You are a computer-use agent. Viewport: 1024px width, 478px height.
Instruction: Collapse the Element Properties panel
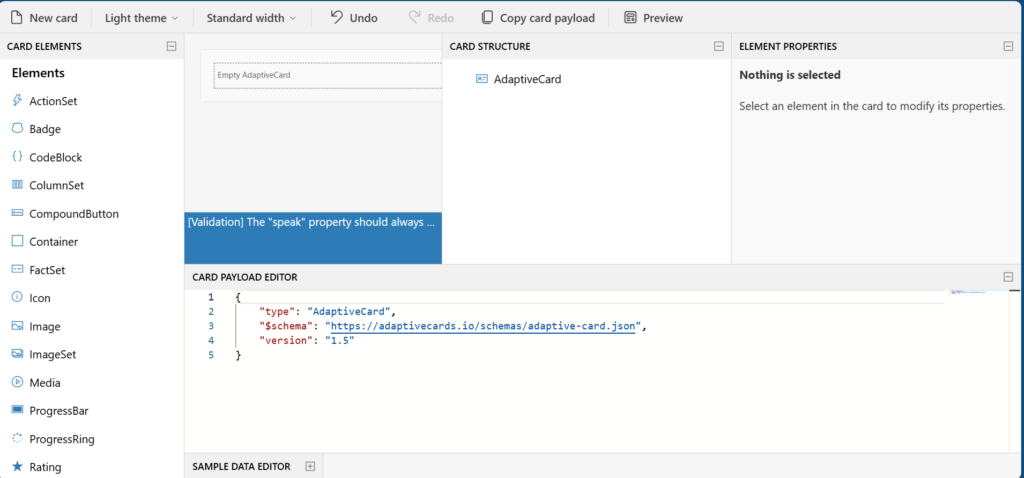pyautogui.click(x=1008, y=46)
